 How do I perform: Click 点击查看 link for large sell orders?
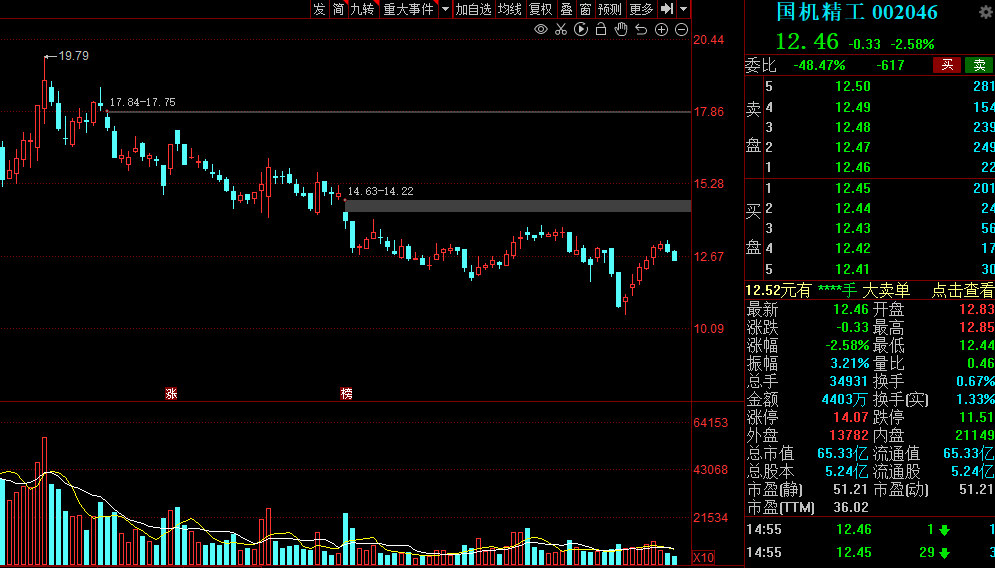coord(963,291)
